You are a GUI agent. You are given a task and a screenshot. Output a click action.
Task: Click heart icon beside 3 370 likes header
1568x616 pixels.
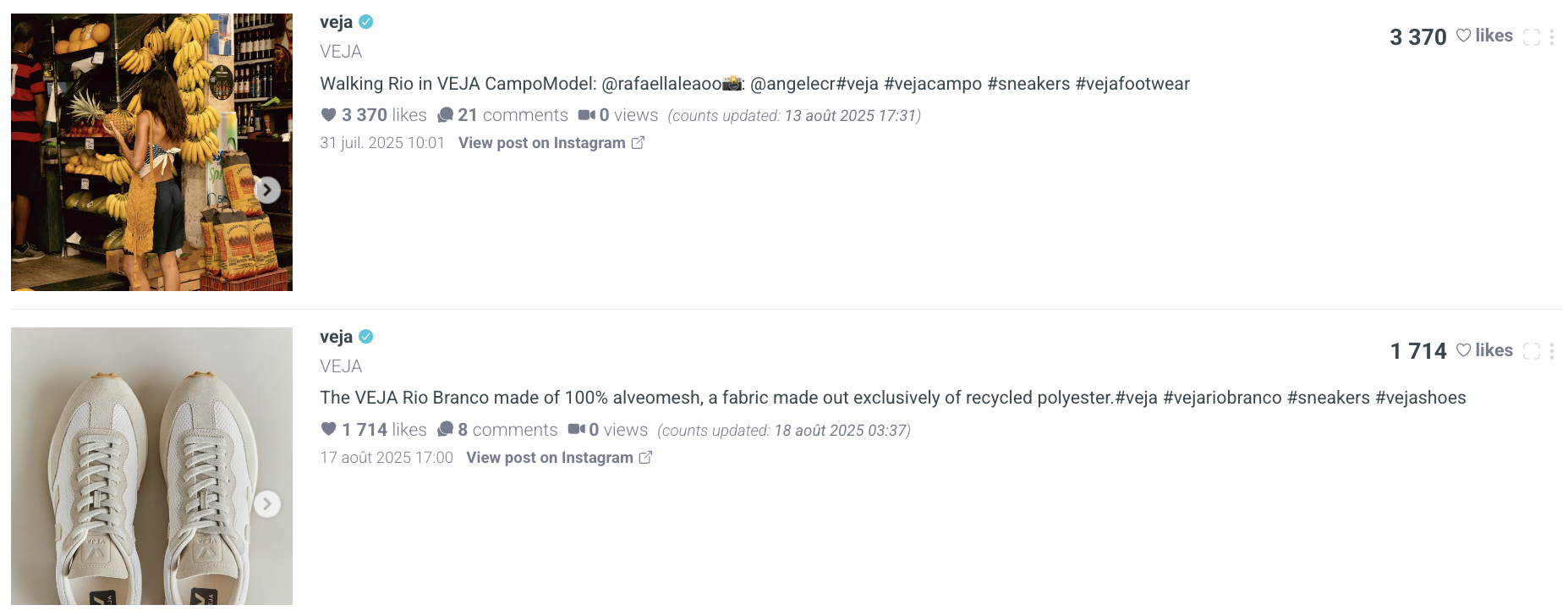1463,36
